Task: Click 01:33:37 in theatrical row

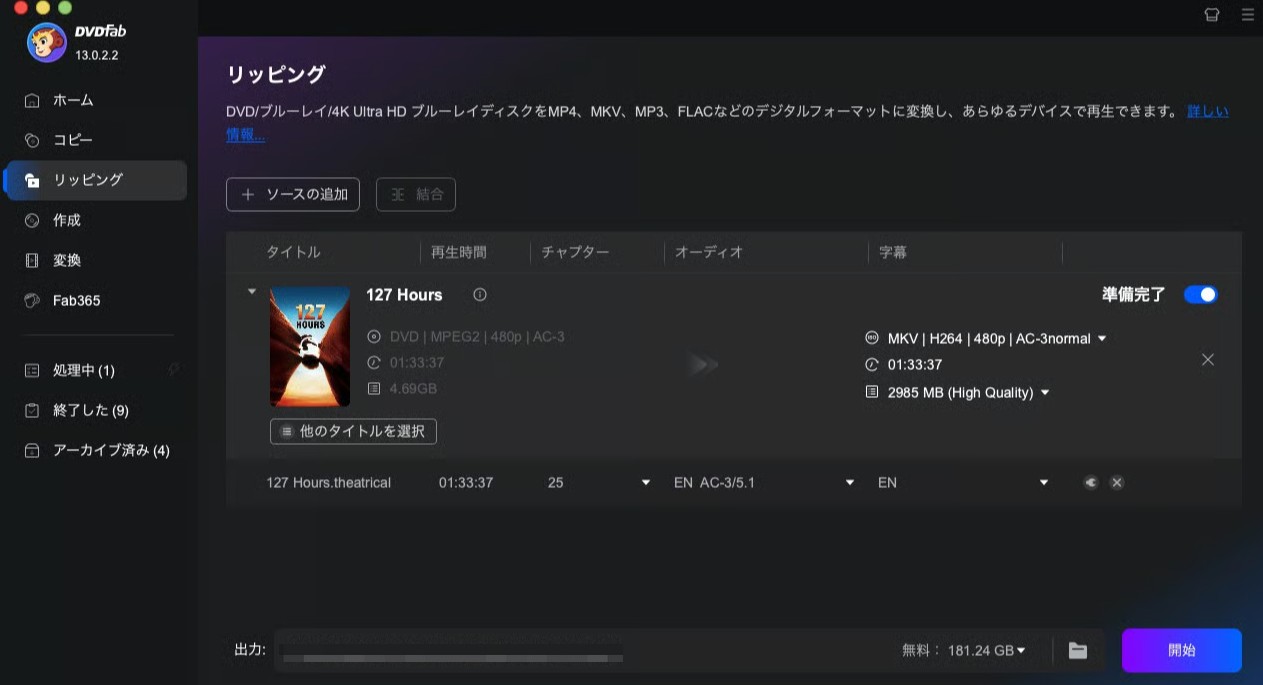Action: coord(466,482)
